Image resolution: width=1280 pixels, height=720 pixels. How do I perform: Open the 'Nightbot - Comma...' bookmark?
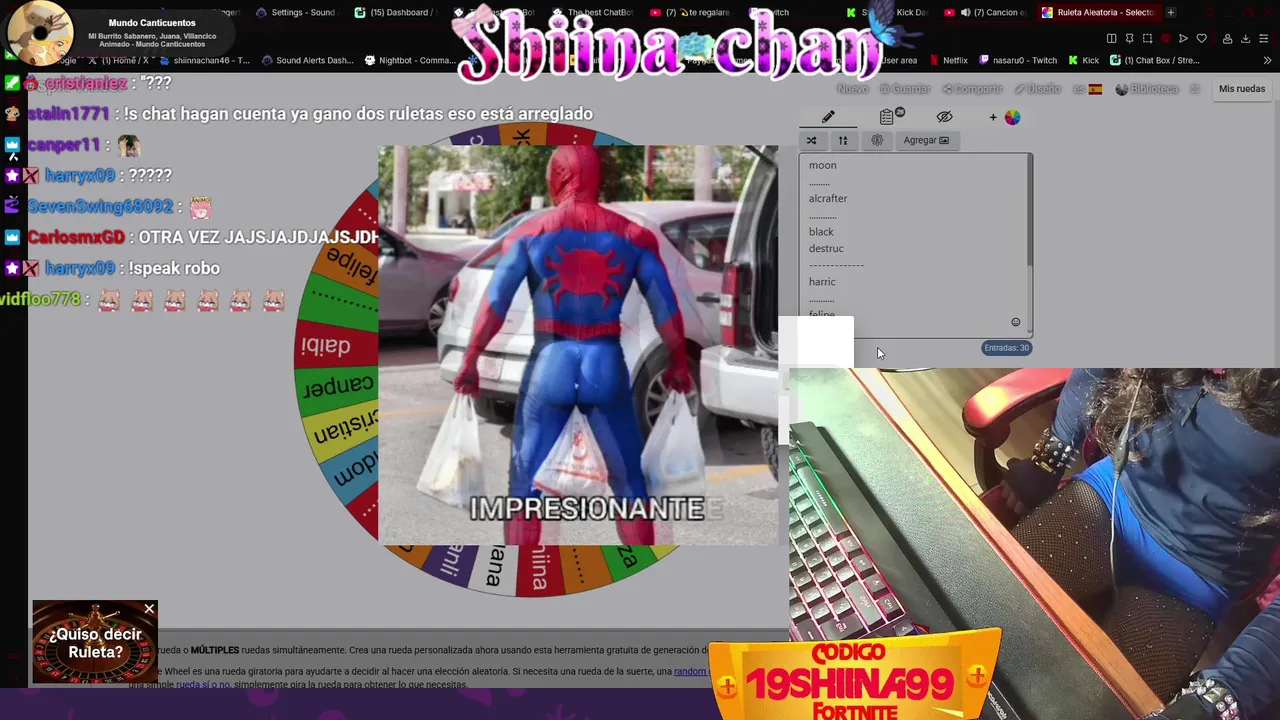pos(410,60)
